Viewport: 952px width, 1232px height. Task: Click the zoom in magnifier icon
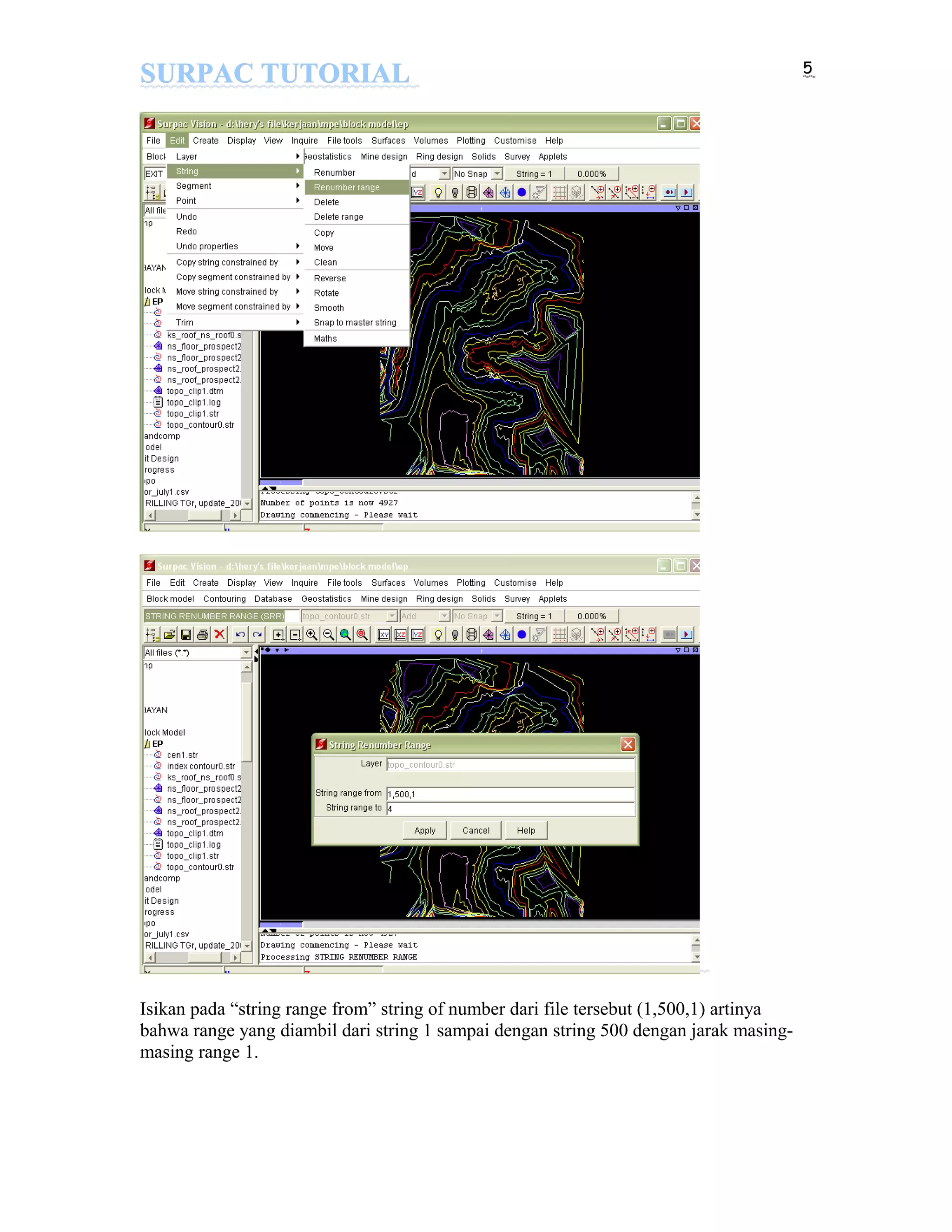(x=311, y=635)
